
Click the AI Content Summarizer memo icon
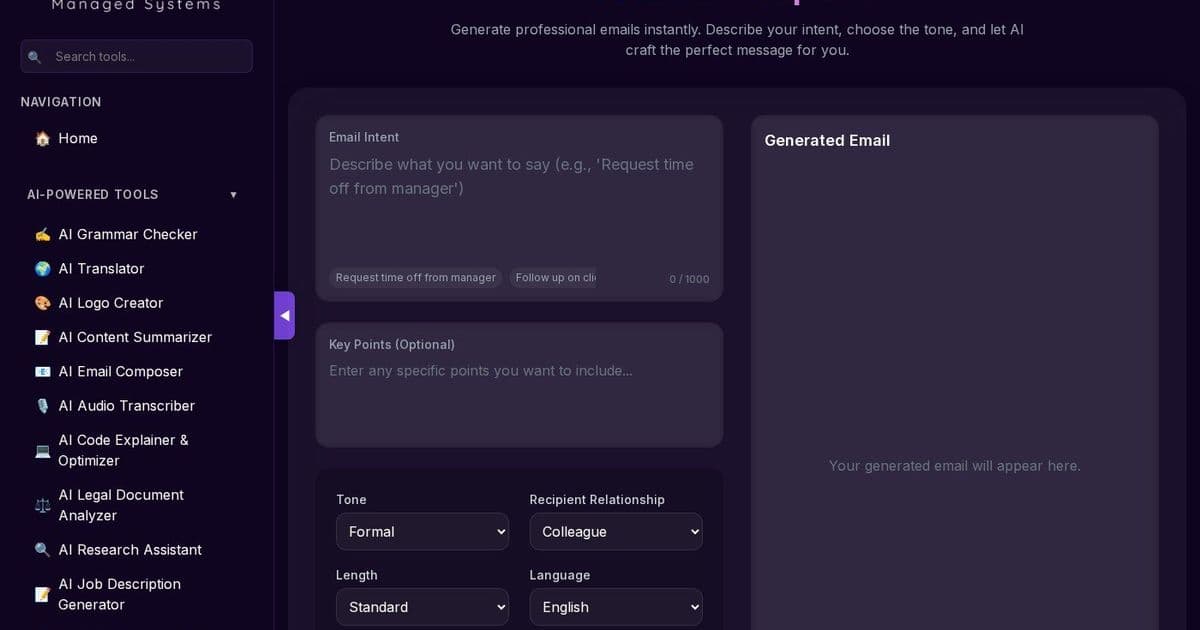click(42, 337)
